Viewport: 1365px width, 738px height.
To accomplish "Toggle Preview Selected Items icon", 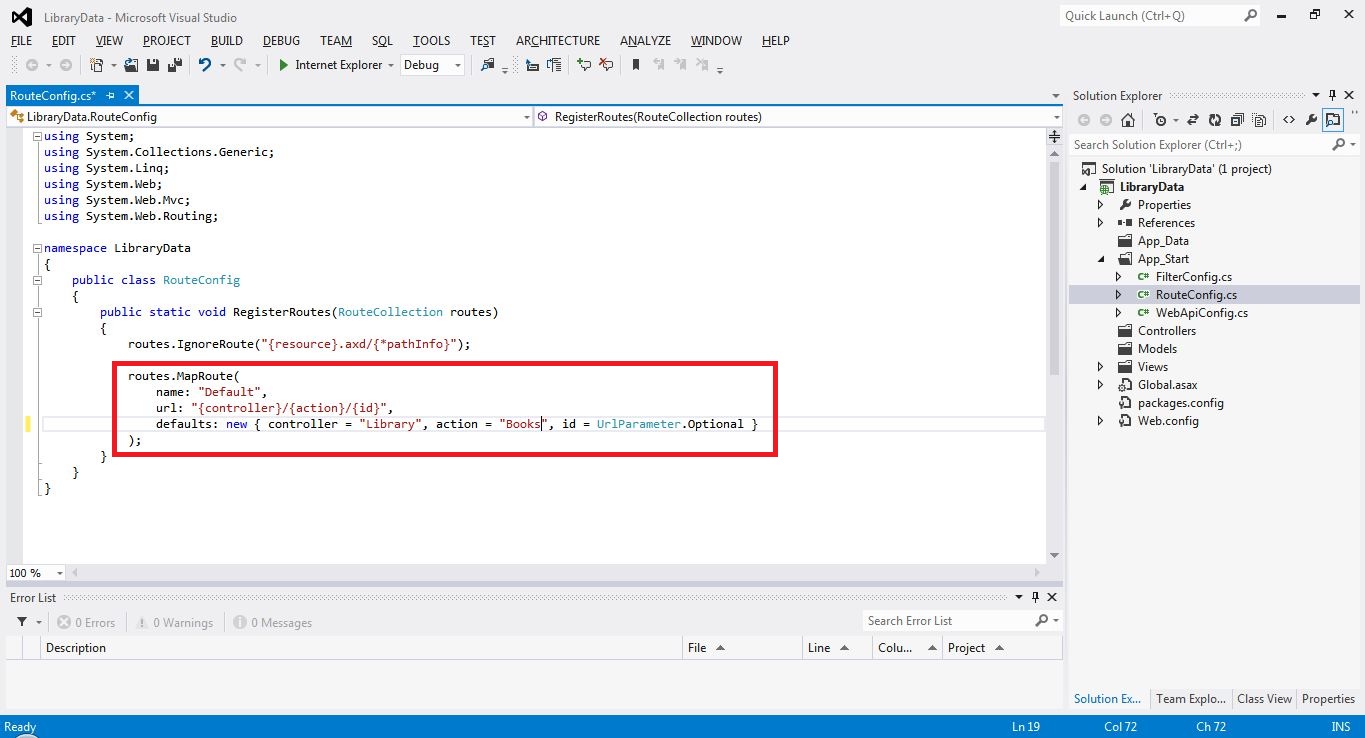I will point(1333,120).
